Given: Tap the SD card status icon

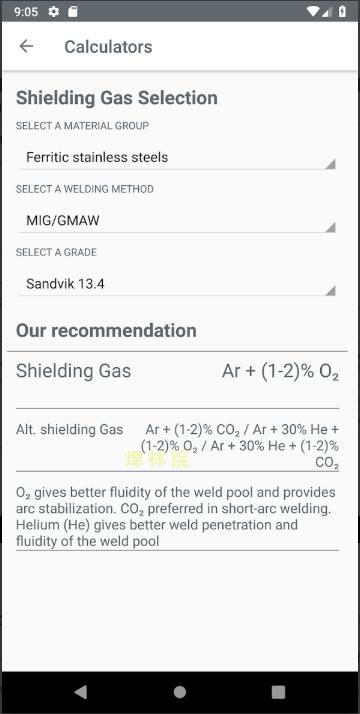Looking at the screenshot, I should coord(73,11).
